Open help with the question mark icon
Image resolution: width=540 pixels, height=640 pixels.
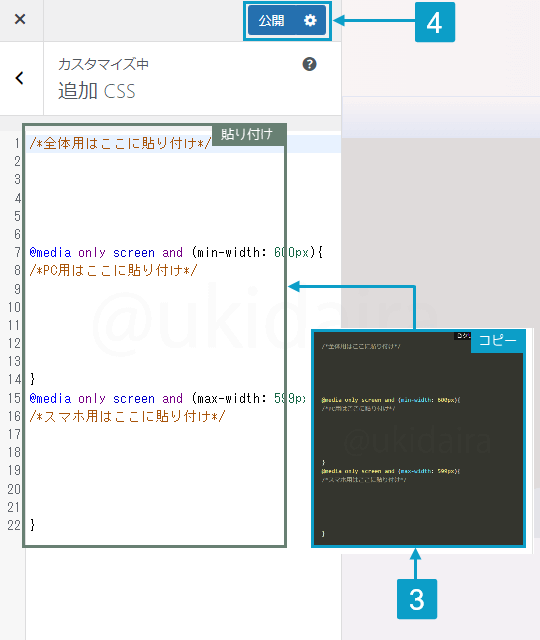309,64
